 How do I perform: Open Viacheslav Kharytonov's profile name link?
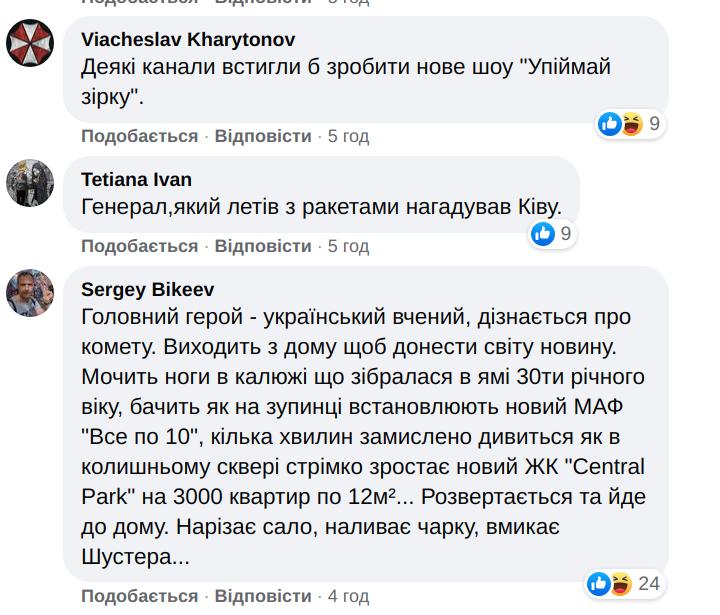[x=188, y=40]
